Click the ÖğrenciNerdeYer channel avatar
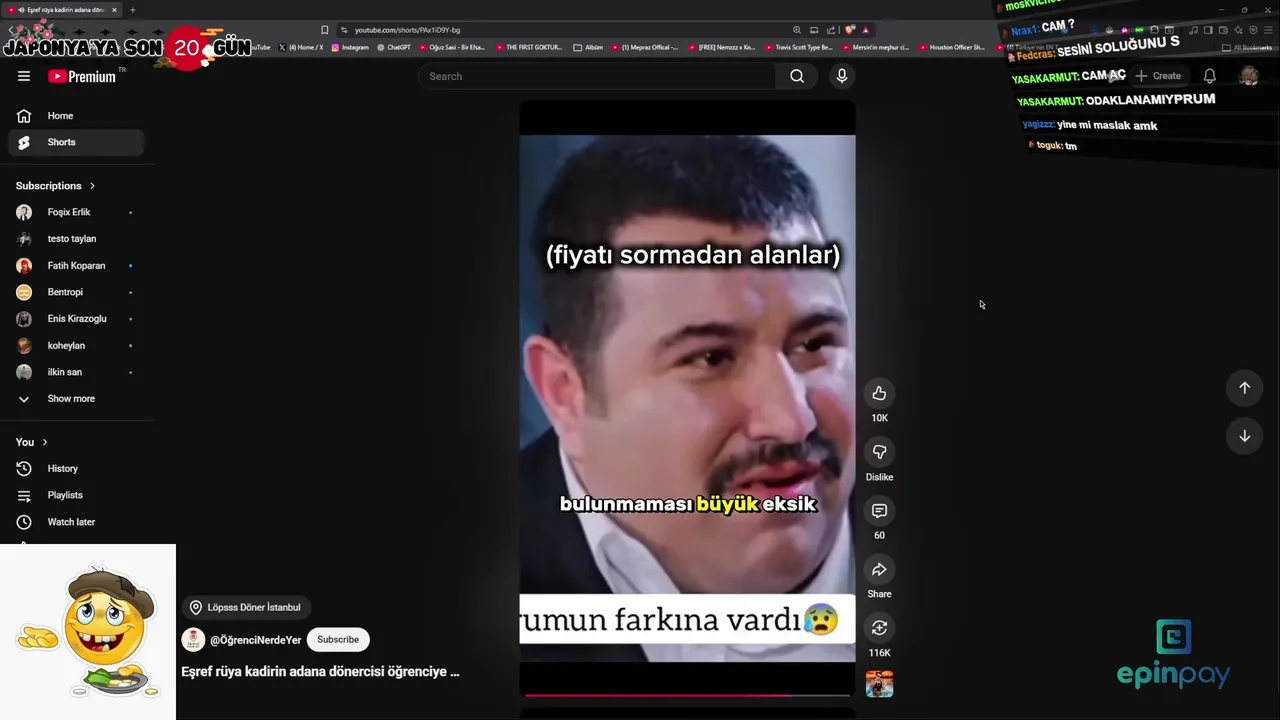 [x=193, y=640]
